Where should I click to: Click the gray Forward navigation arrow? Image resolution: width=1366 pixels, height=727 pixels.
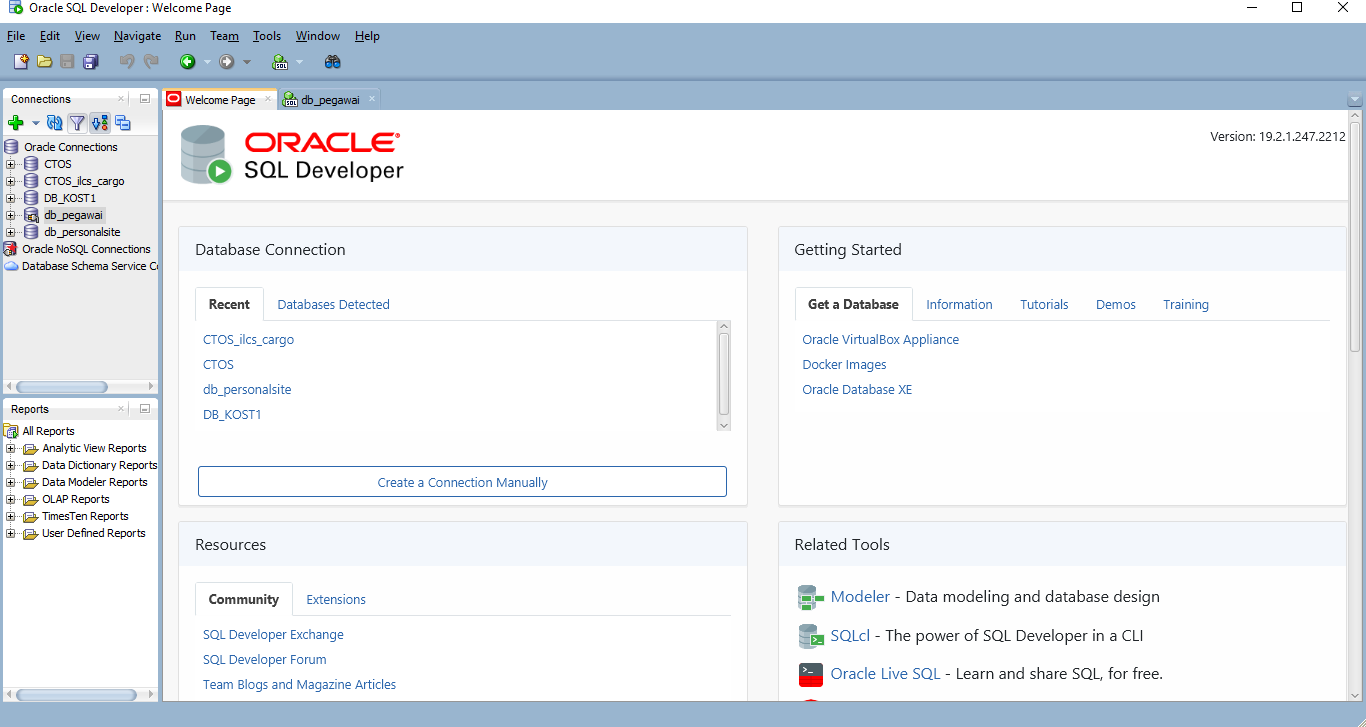[227, 62]
